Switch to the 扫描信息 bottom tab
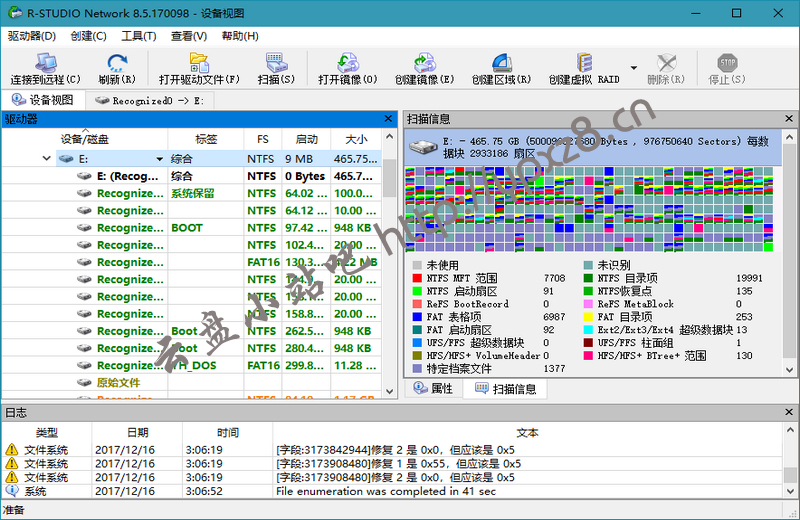 click(506, 389)
